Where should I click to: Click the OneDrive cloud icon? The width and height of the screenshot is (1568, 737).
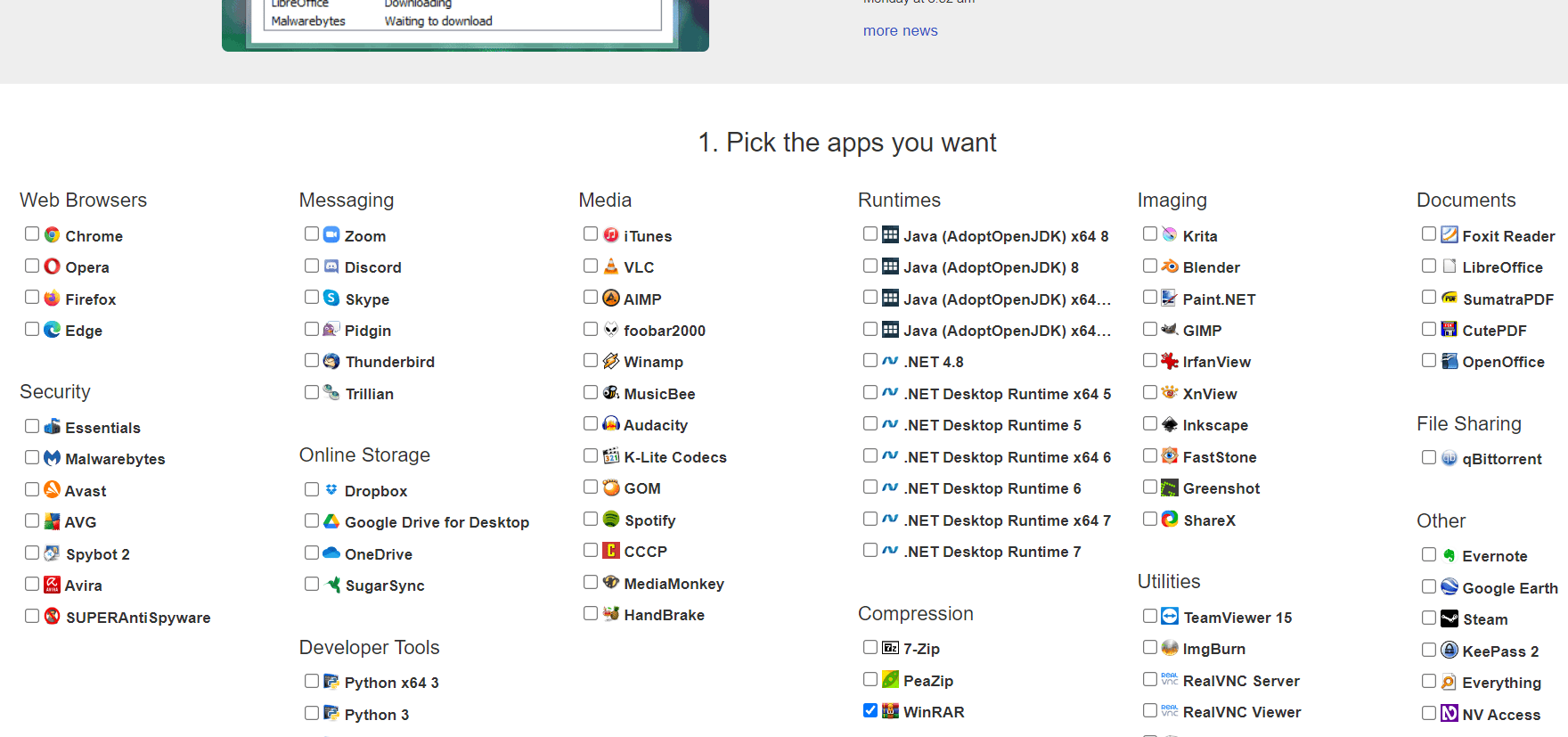(331, 553)
